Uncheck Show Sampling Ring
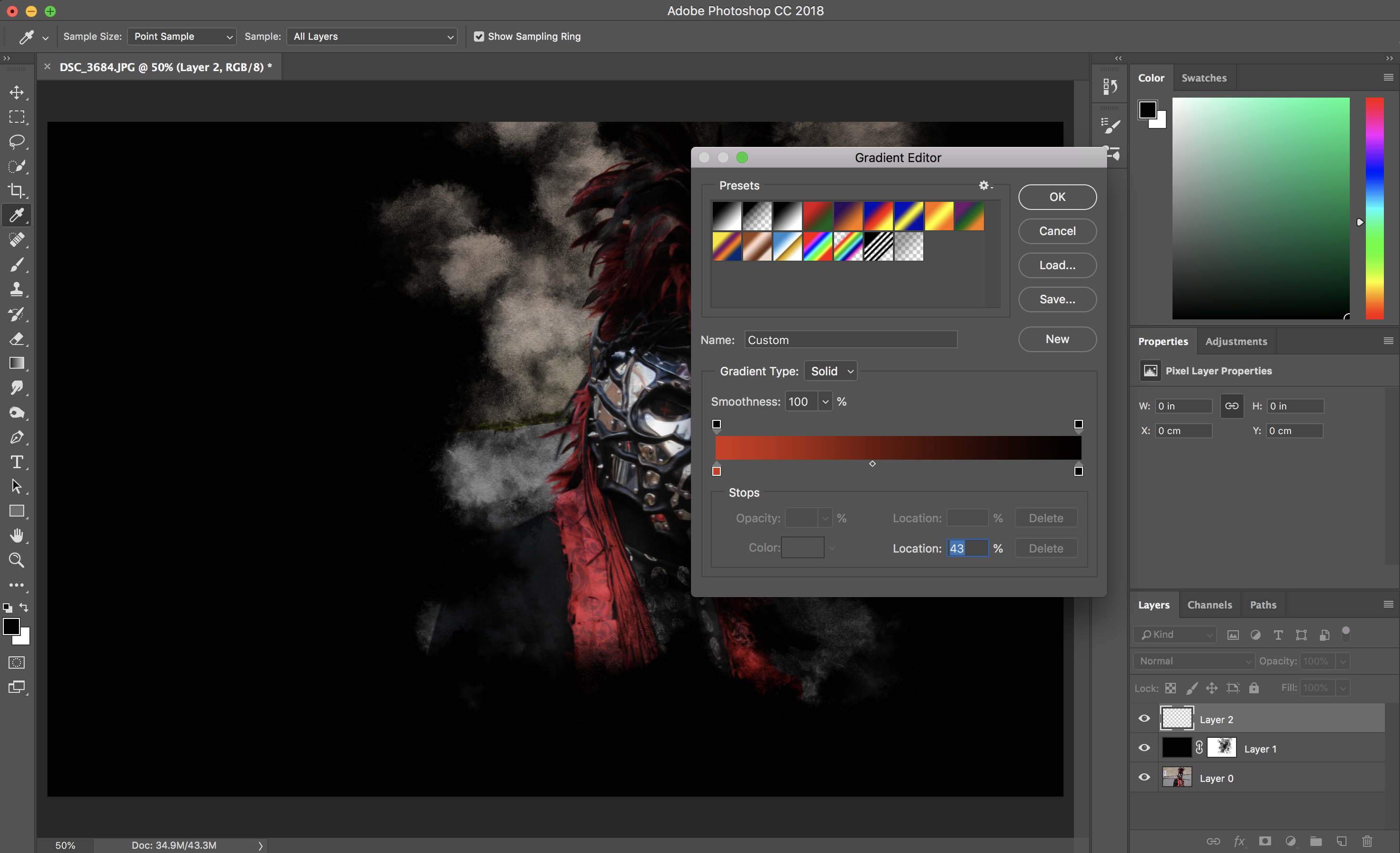The width and height of the screenshot is (1400, 853). pos(479,36)
